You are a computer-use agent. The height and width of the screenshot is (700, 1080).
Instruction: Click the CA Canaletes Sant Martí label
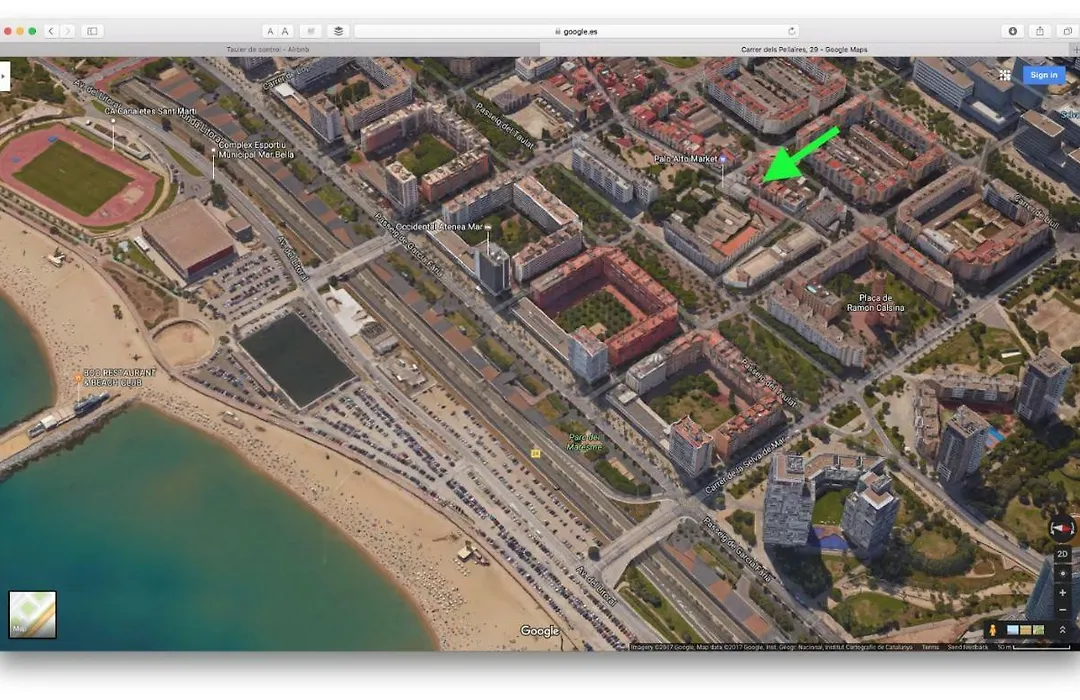point(150,111)
